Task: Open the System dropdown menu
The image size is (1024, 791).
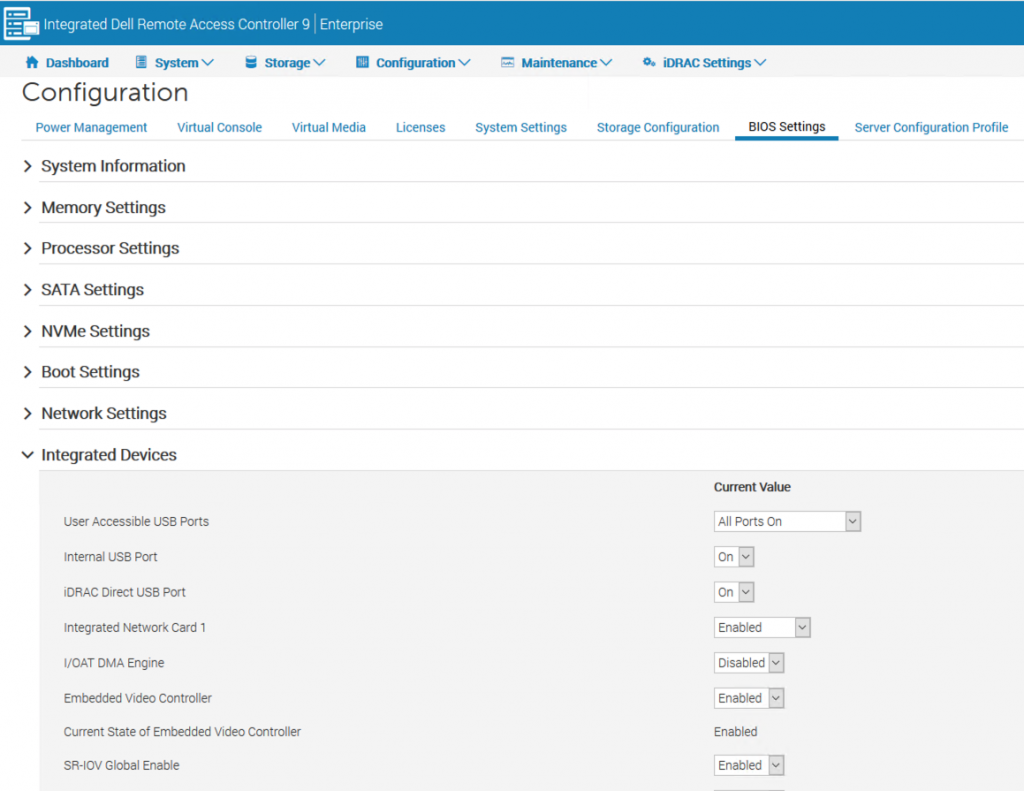Action: pyautogui.click(x=174, y=63)
